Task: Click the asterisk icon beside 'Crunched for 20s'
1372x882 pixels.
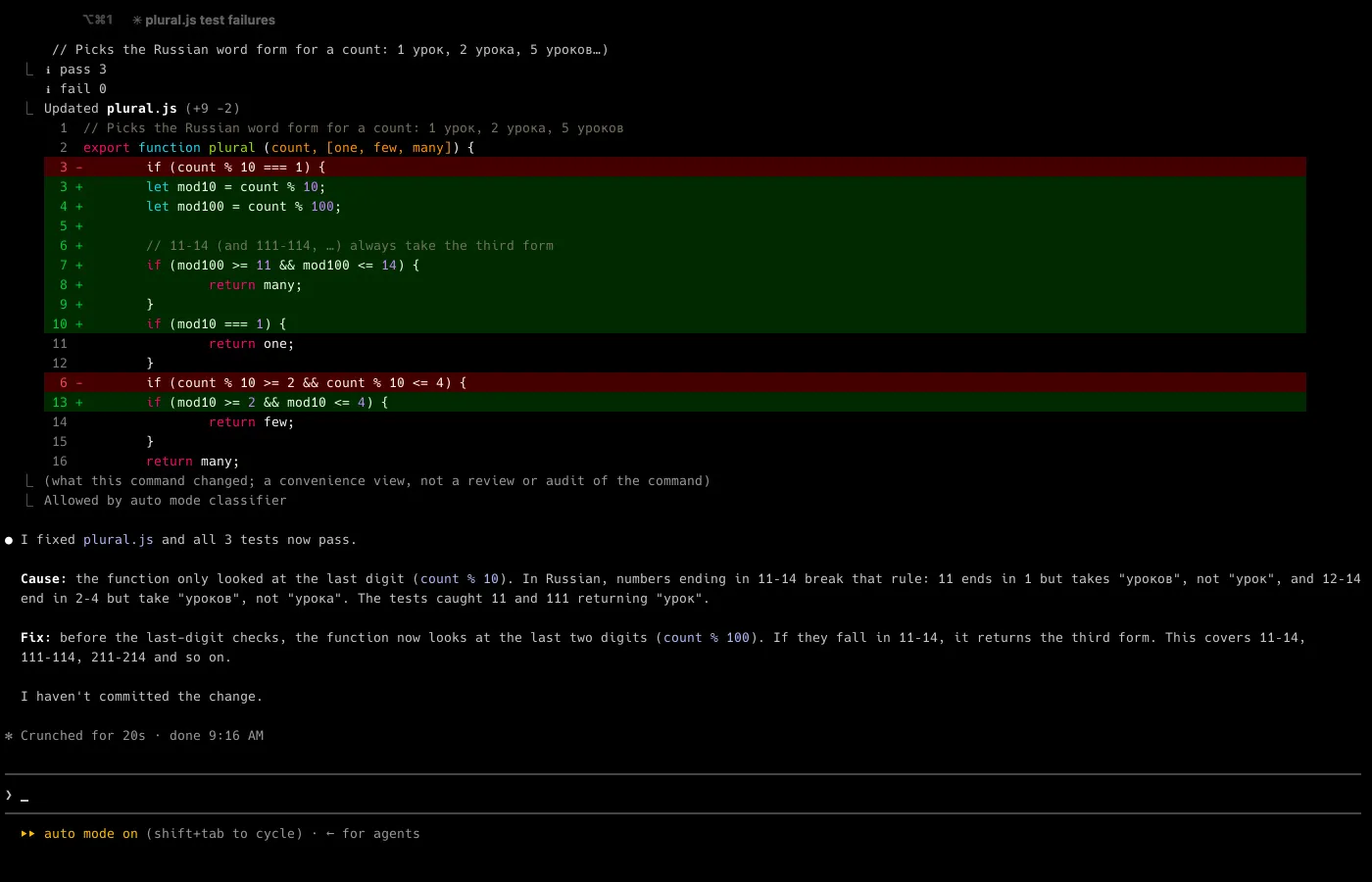Action: [9, 736]
